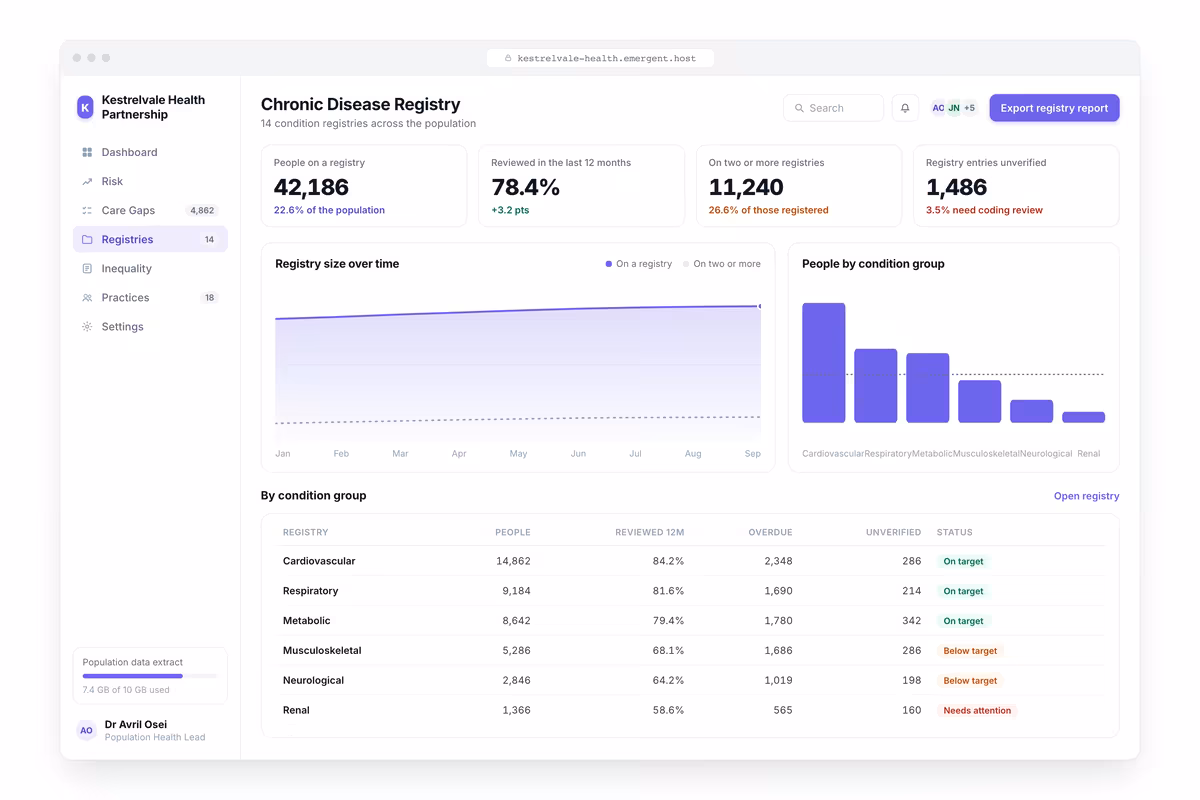The width and height of the screenshot is (1200, 800).
Task: Click the STATUS column header
Action: pyautogui.click(x=955, y=532)
